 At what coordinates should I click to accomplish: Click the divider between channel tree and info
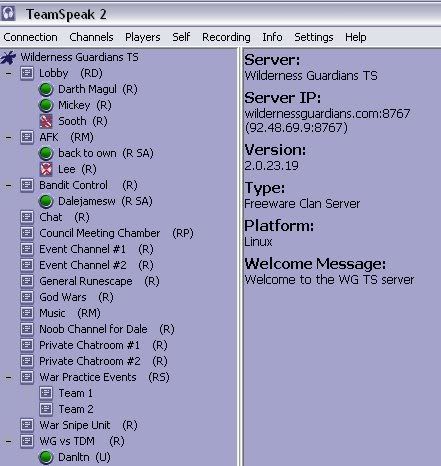(x=240, y=257)
